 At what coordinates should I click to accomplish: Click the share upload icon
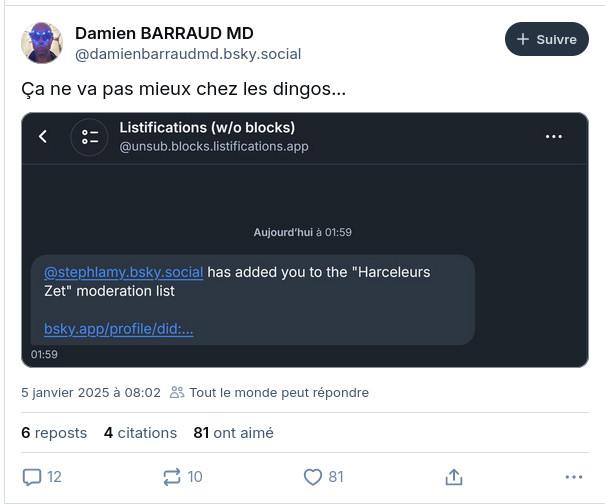(x=453, y=477)
